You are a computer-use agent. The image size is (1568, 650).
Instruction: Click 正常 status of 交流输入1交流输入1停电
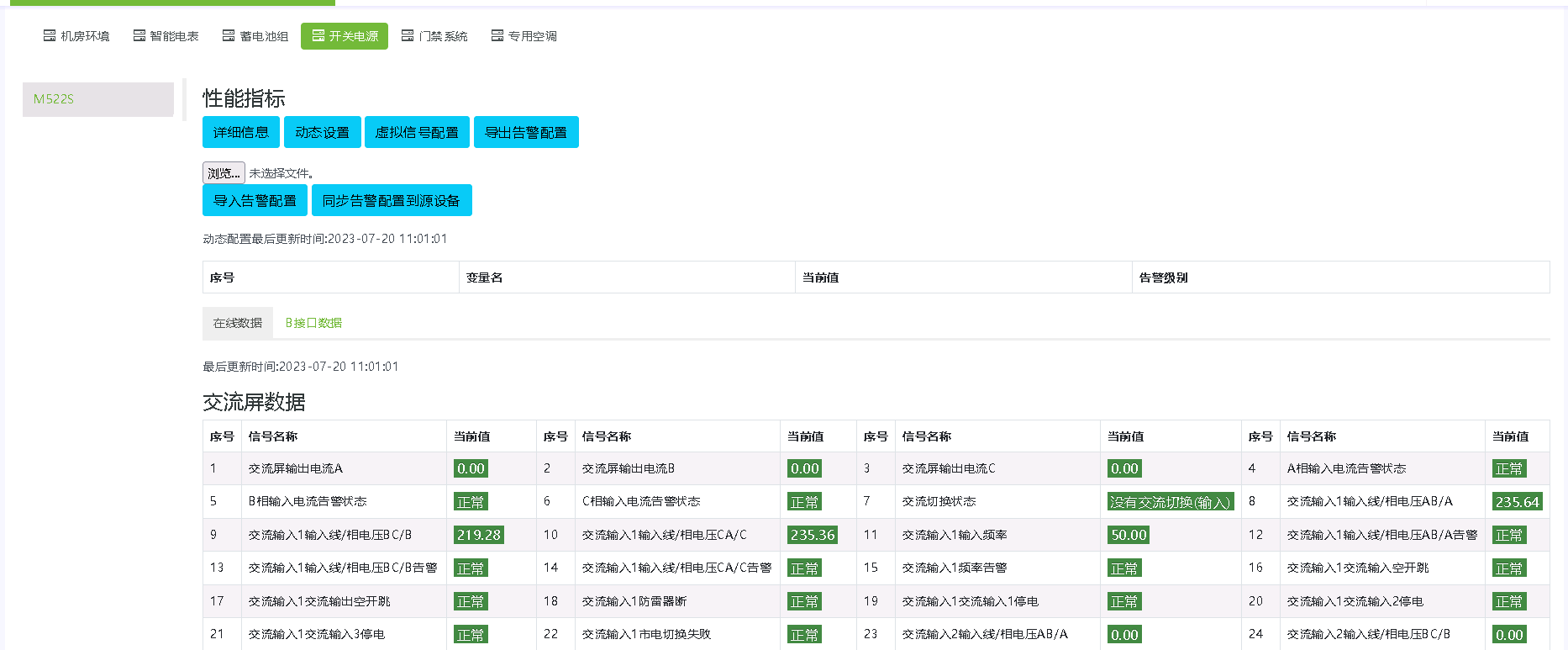tap(1124, 601)
